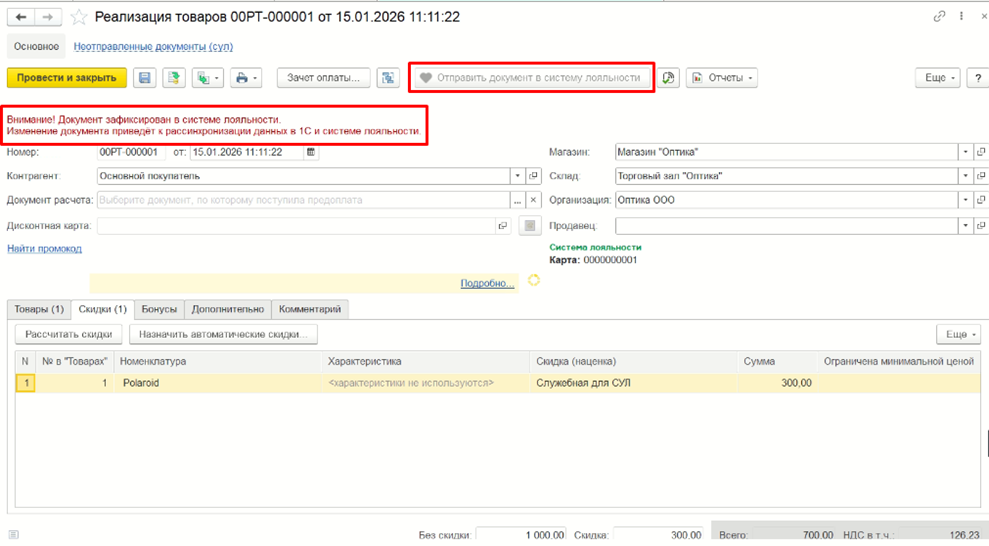
Task: Add document to favorites with star icon
Action: (79, 17)
